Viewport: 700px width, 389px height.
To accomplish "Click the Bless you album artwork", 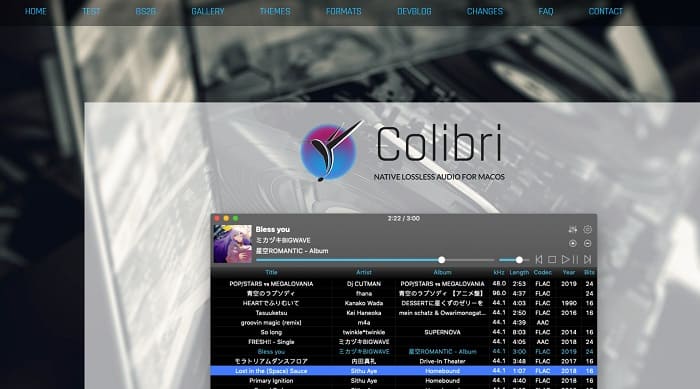I will pyautogui.click(x=233, y=244).
